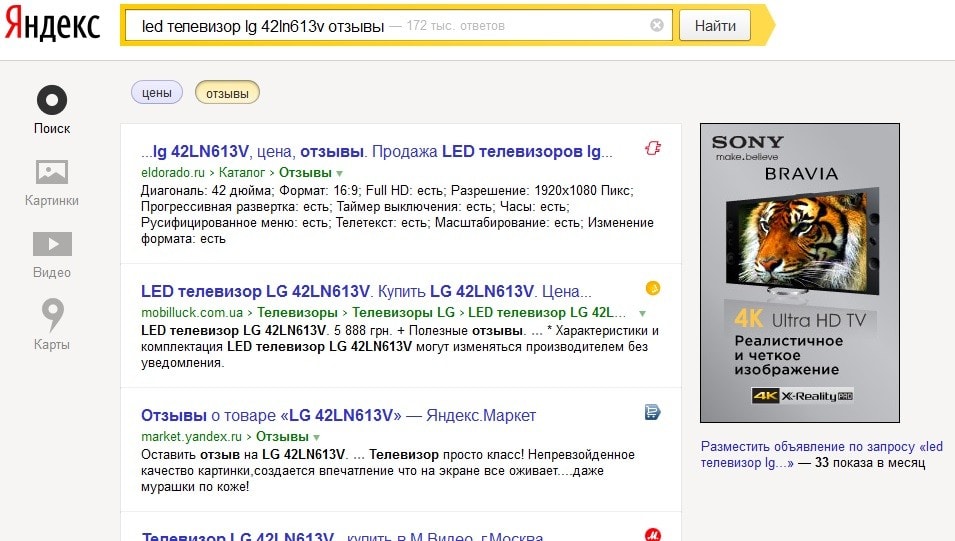Click into the search query input field
955x541 pixels.
point(380,25)
